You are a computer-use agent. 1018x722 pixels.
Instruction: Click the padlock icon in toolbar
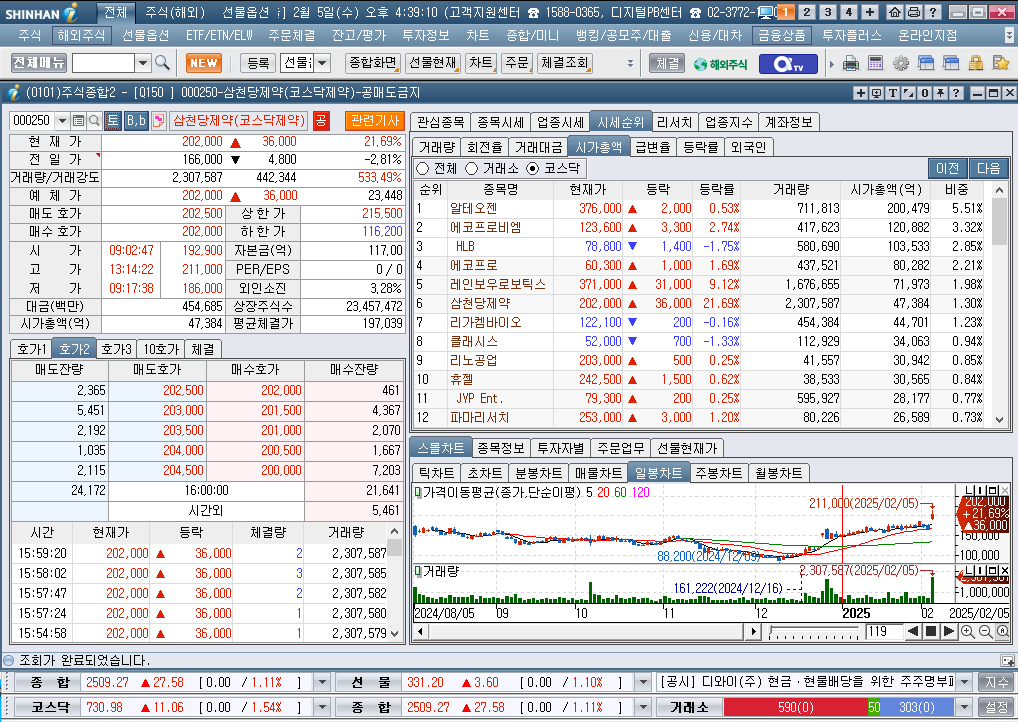click(x=976, y=63)
